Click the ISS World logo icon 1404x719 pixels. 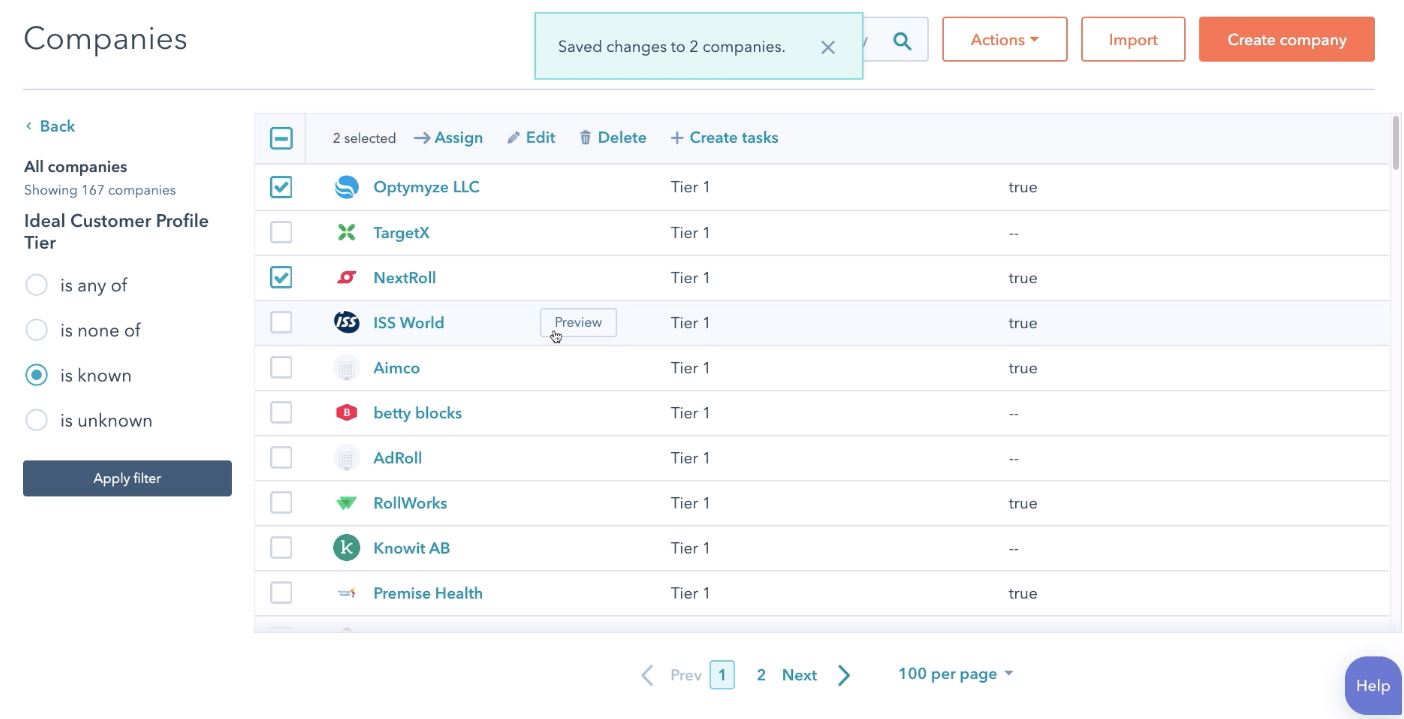click(346, 322)
